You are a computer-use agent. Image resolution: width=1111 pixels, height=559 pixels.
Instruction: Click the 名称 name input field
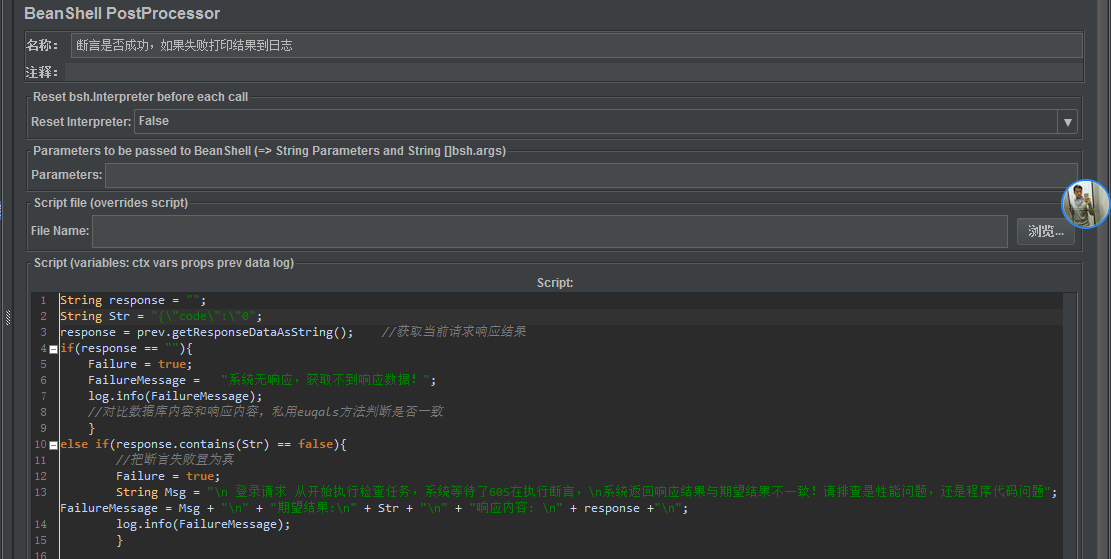(x=577, y=45)
